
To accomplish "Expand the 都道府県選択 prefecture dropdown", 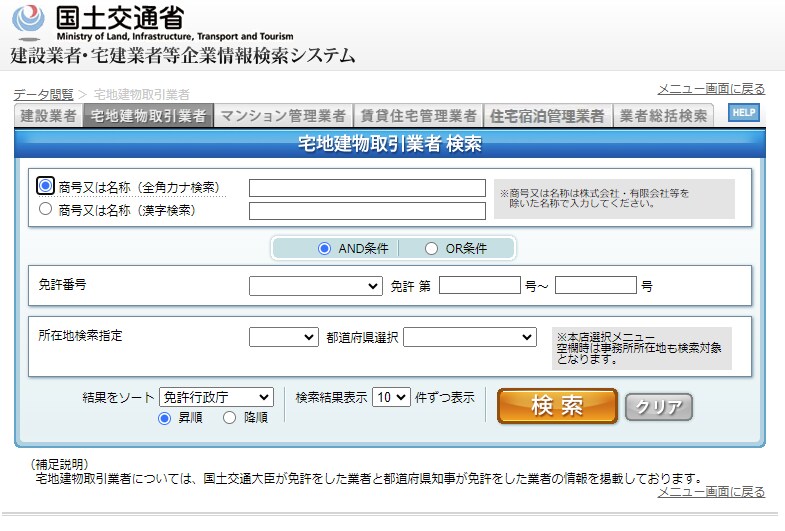I will click(470, 337).
